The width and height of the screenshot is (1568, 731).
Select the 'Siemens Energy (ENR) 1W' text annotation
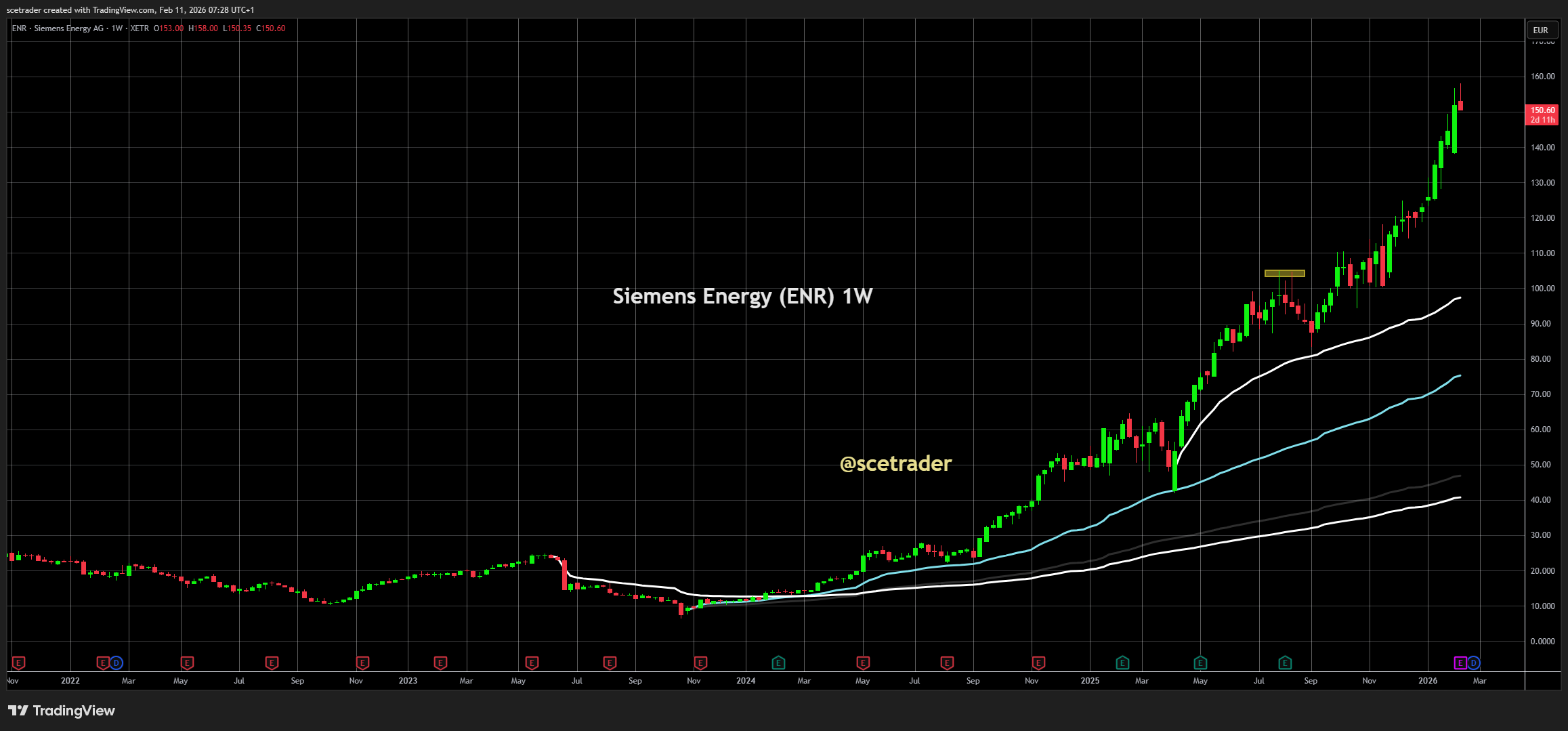pos(742,296)
